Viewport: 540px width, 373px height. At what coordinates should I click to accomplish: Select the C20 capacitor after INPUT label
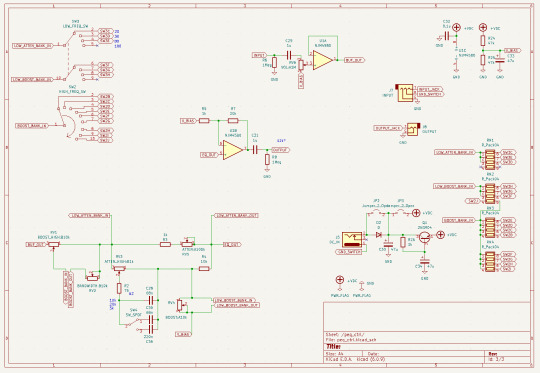(x=289, y=55)
